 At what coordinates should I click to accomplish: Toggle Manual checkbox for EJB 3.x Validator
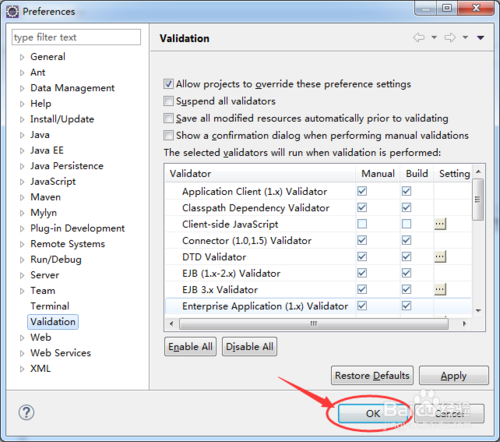[362, 289]
